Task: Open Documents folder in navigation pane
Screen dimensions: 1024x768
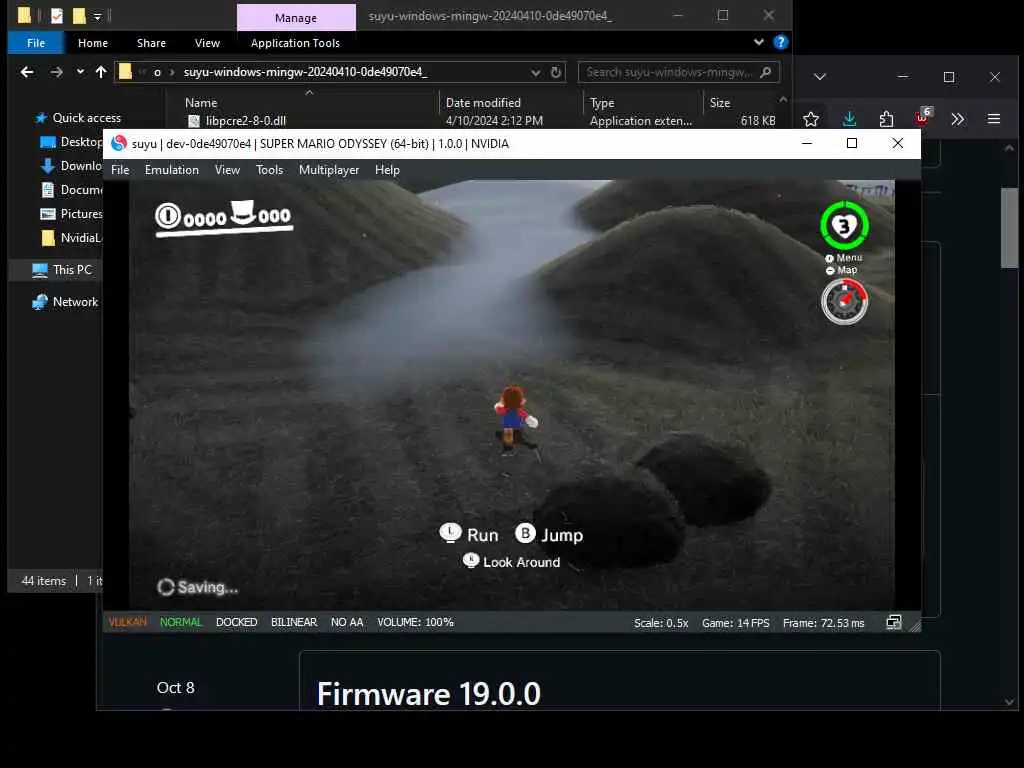Action: point(71,190)
